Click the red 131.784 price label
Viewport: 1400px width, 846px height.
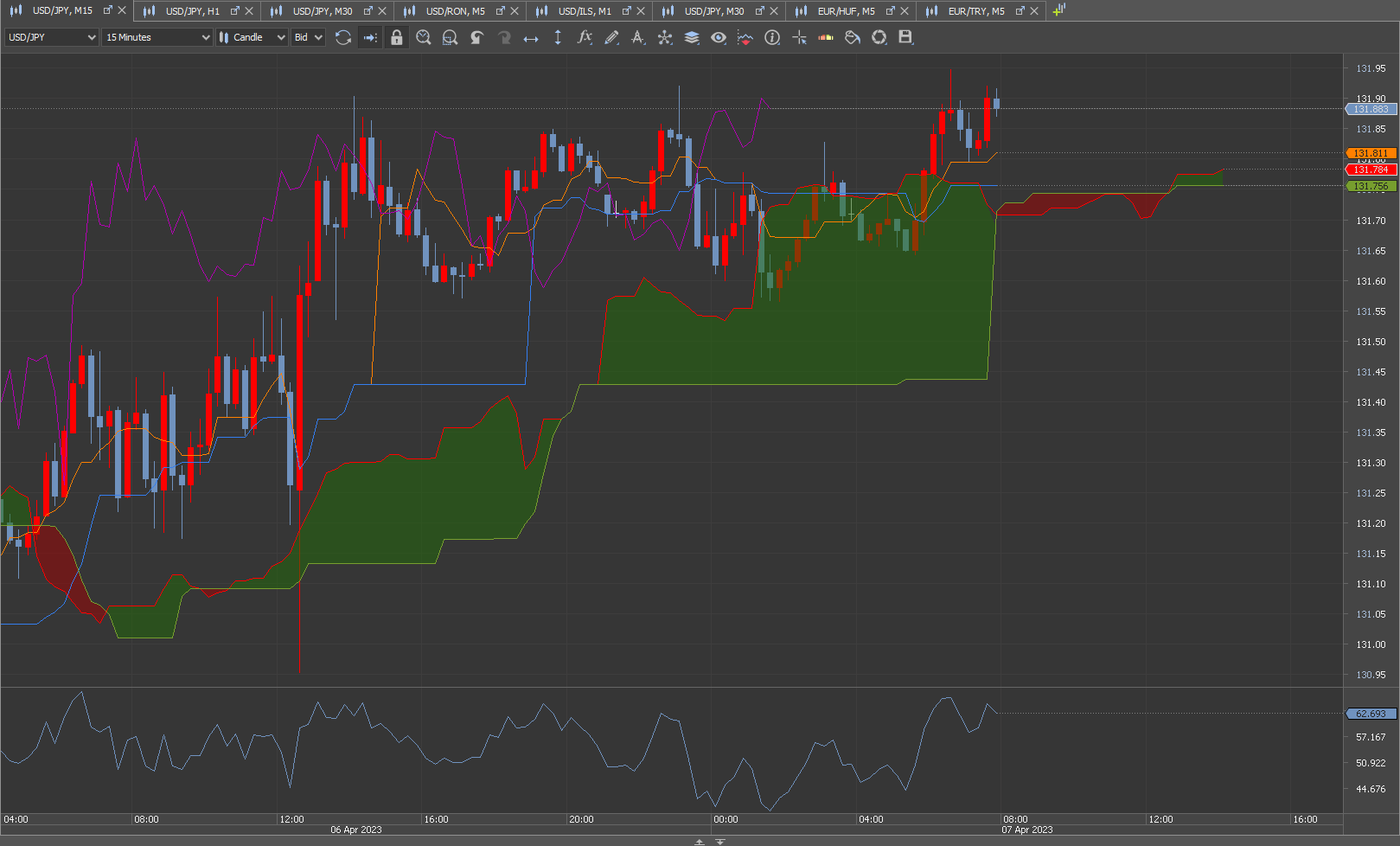point(1371,170)
